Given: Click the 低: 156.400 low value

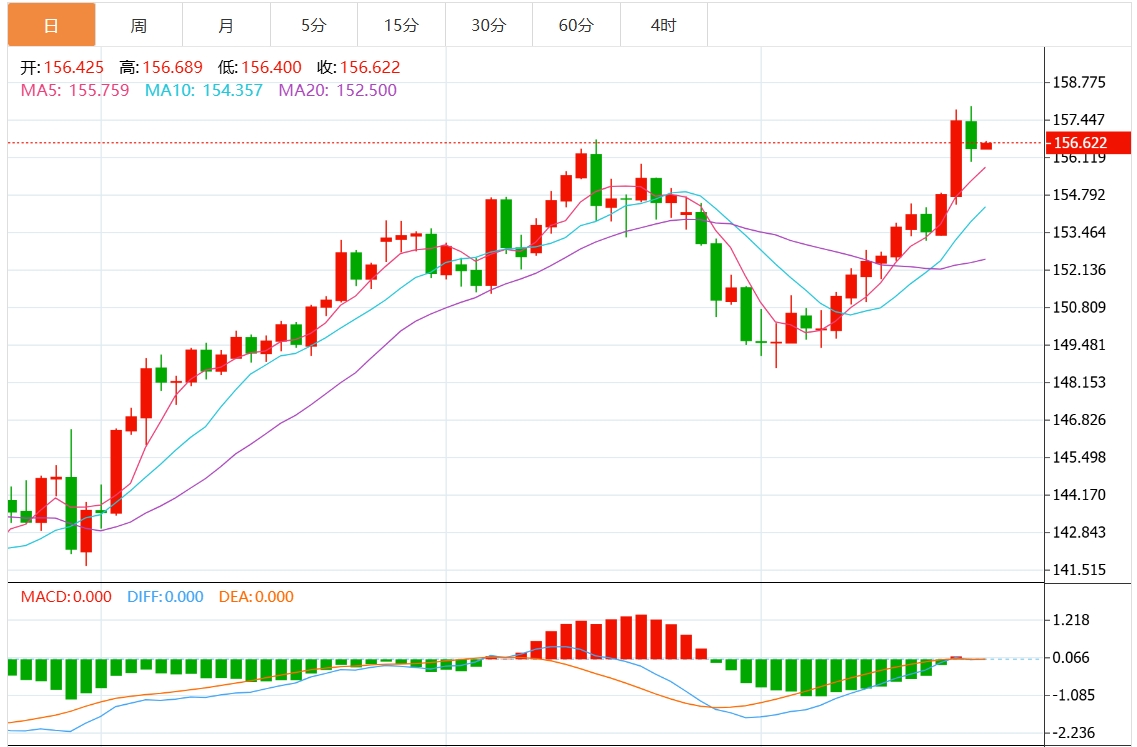Looking at the screenshot, I should (x=260, y=67).
